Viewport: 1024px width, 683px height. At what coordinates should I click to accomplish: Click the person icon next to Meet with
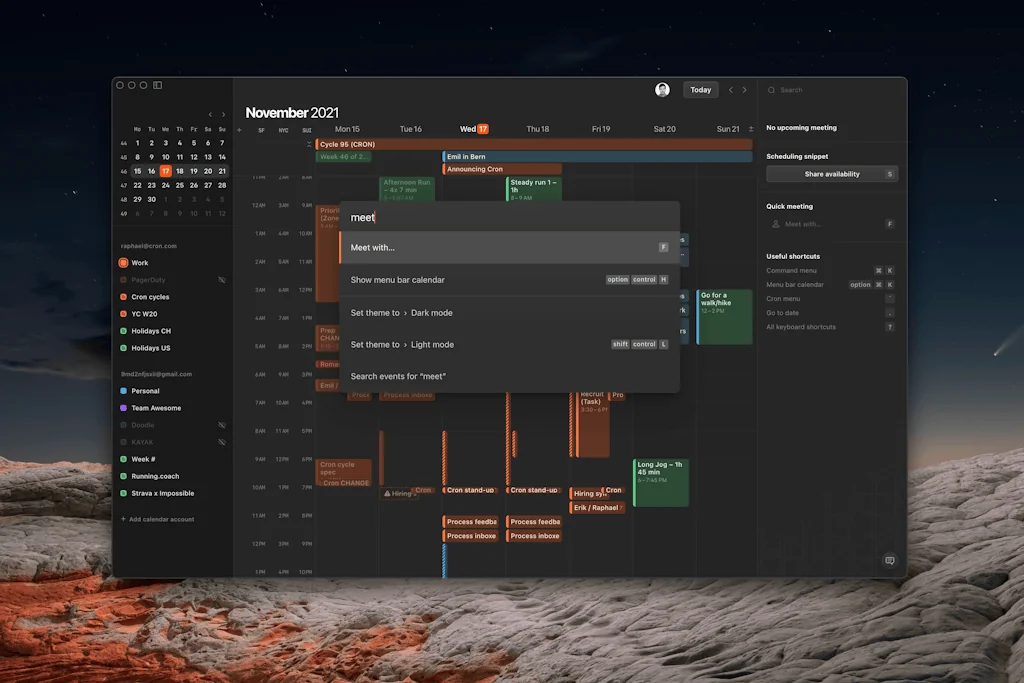(776, 224)
